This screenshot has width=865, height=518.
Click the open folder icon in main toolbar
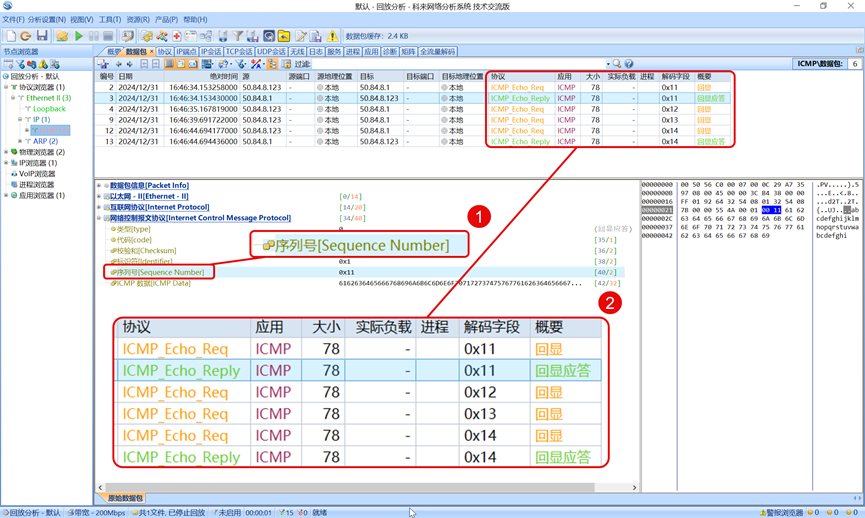tap(61, 36)
